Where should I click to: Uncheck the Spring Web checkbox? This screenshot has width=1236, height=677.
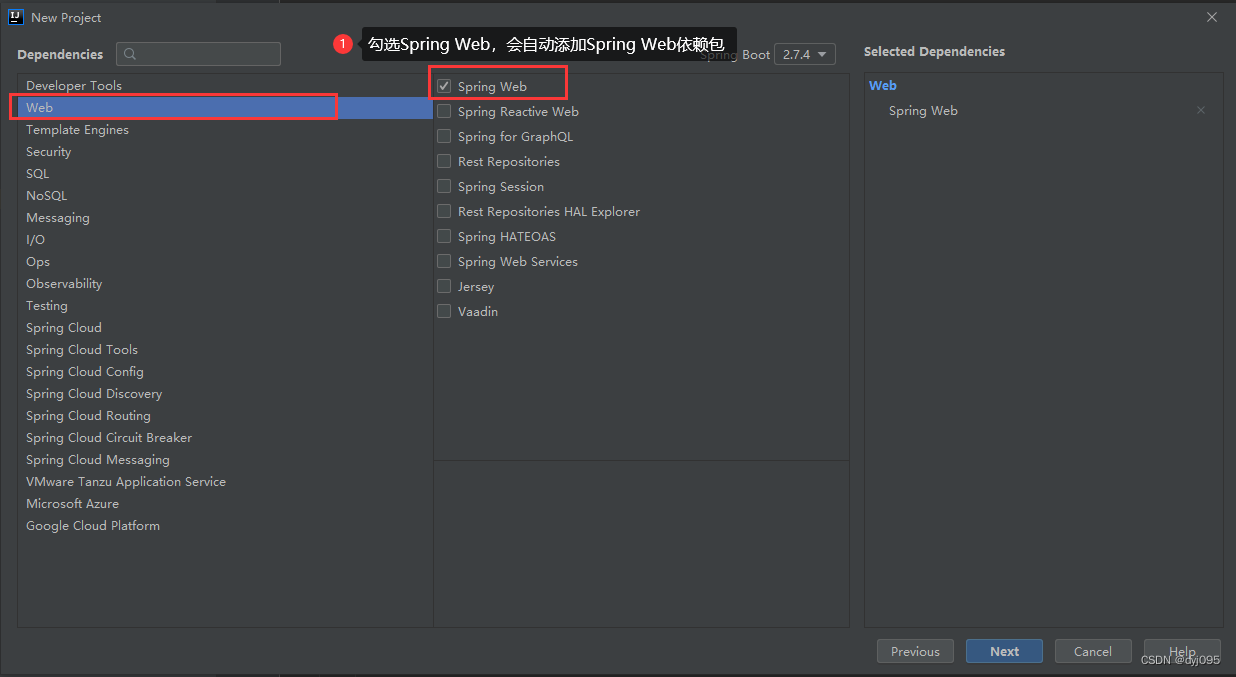[x=444, y=87]
